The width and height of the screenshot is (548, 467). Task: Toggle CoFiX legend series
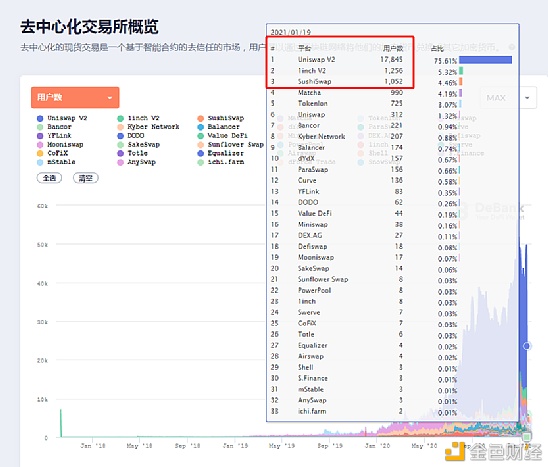(x=52, y=153)
